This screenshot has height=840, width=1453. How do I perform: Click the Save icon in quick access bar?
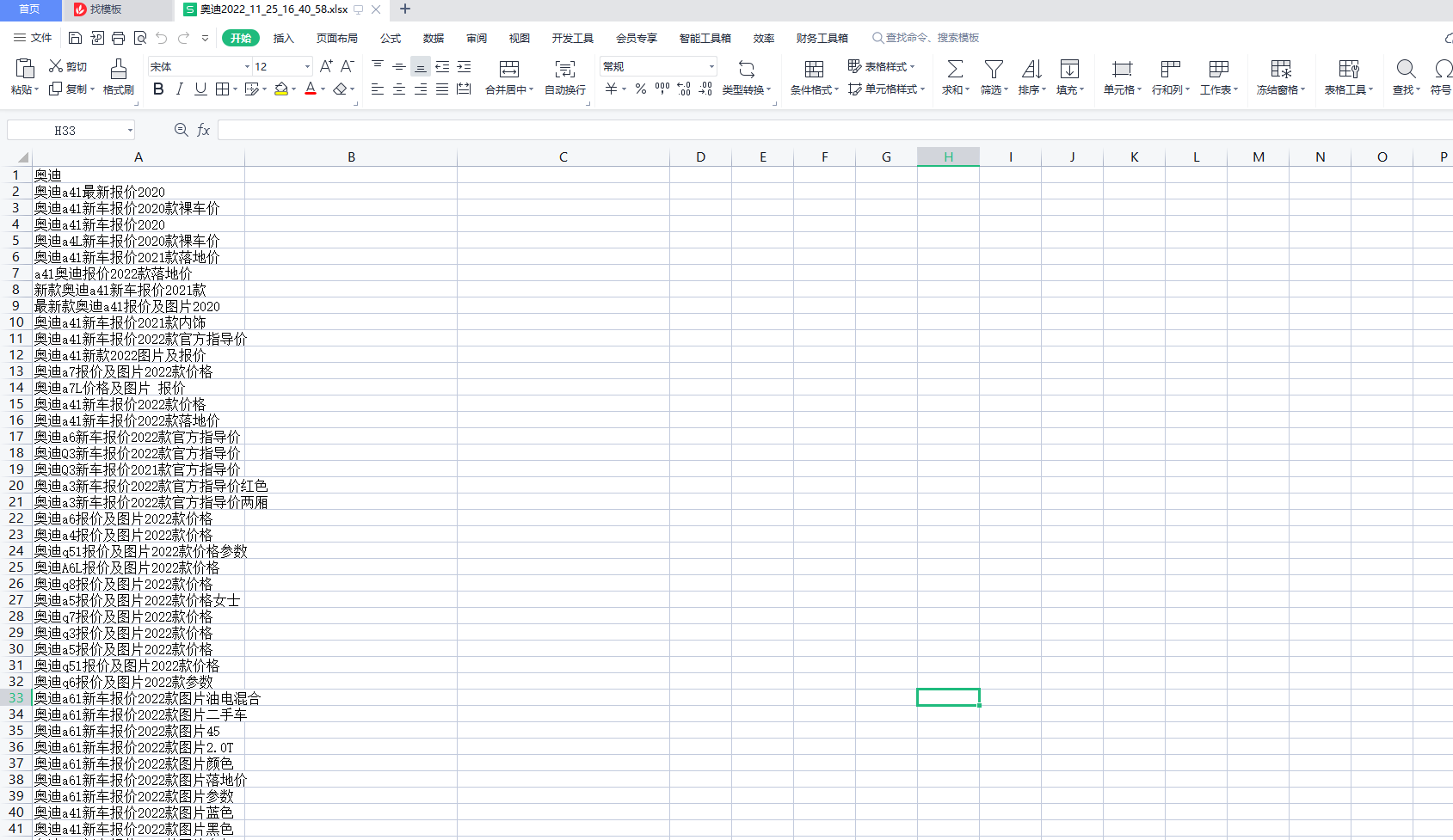[75, 38]
